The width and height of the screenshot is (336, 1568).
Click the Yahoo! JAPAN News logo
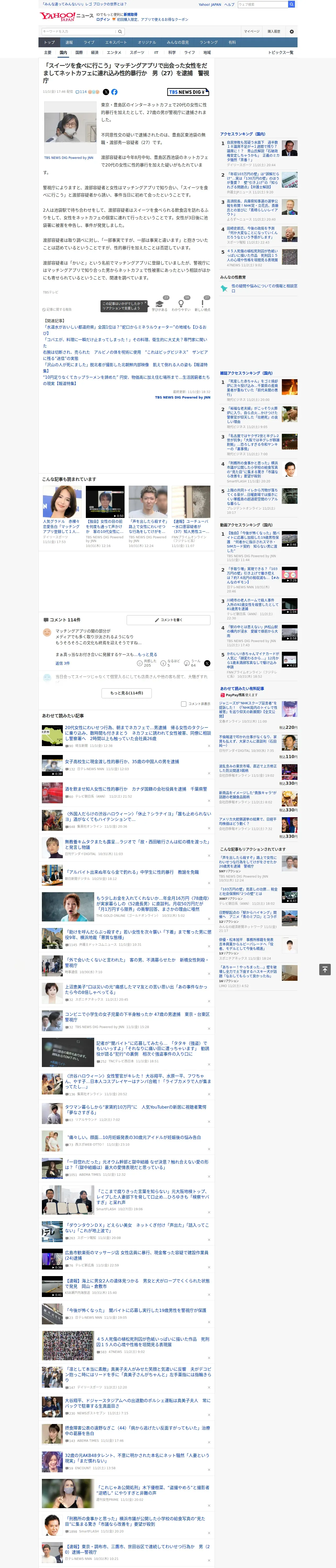click(x=66, y=16)
